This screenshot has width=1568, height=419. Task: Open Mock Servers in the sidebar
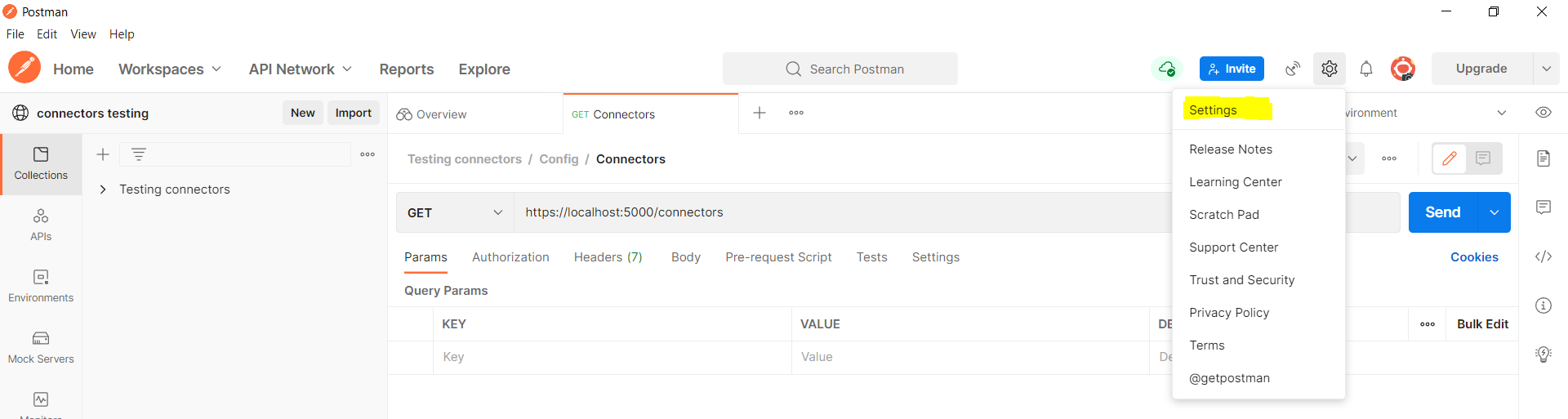coord(41,348)
